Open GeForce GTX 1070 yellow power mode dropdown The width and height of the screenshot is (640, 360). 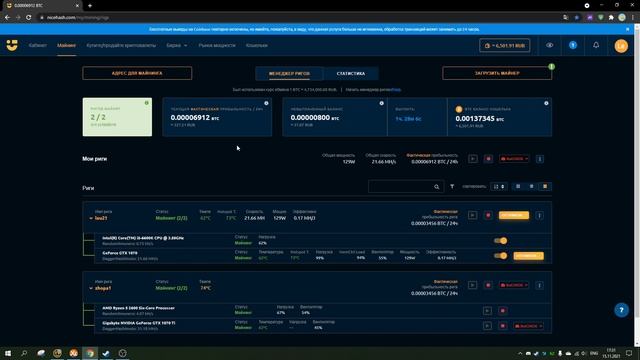(x=529, y=256)
